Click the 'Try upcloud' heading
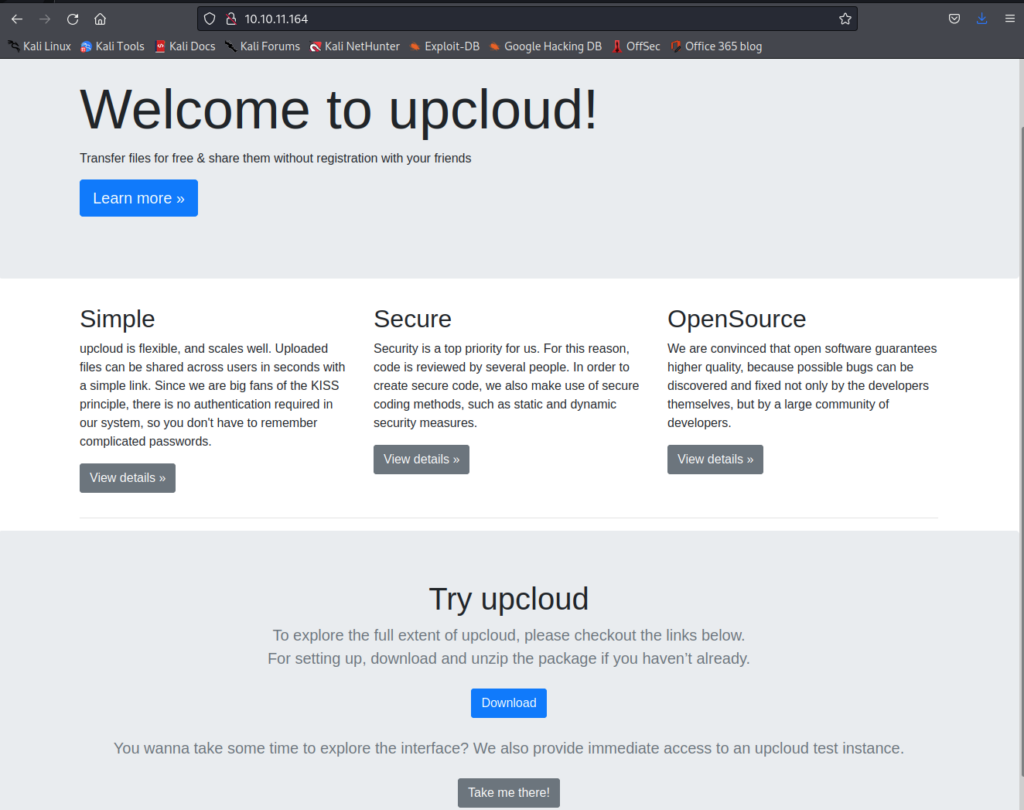 pyautogui.click(x=509, y=599)
